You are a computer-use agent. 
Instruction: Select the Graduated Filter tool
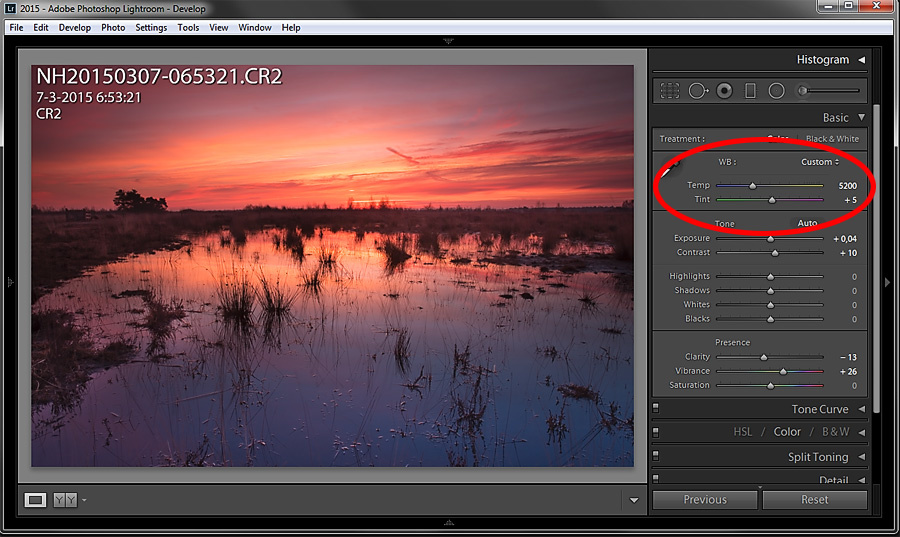(750, 91)
